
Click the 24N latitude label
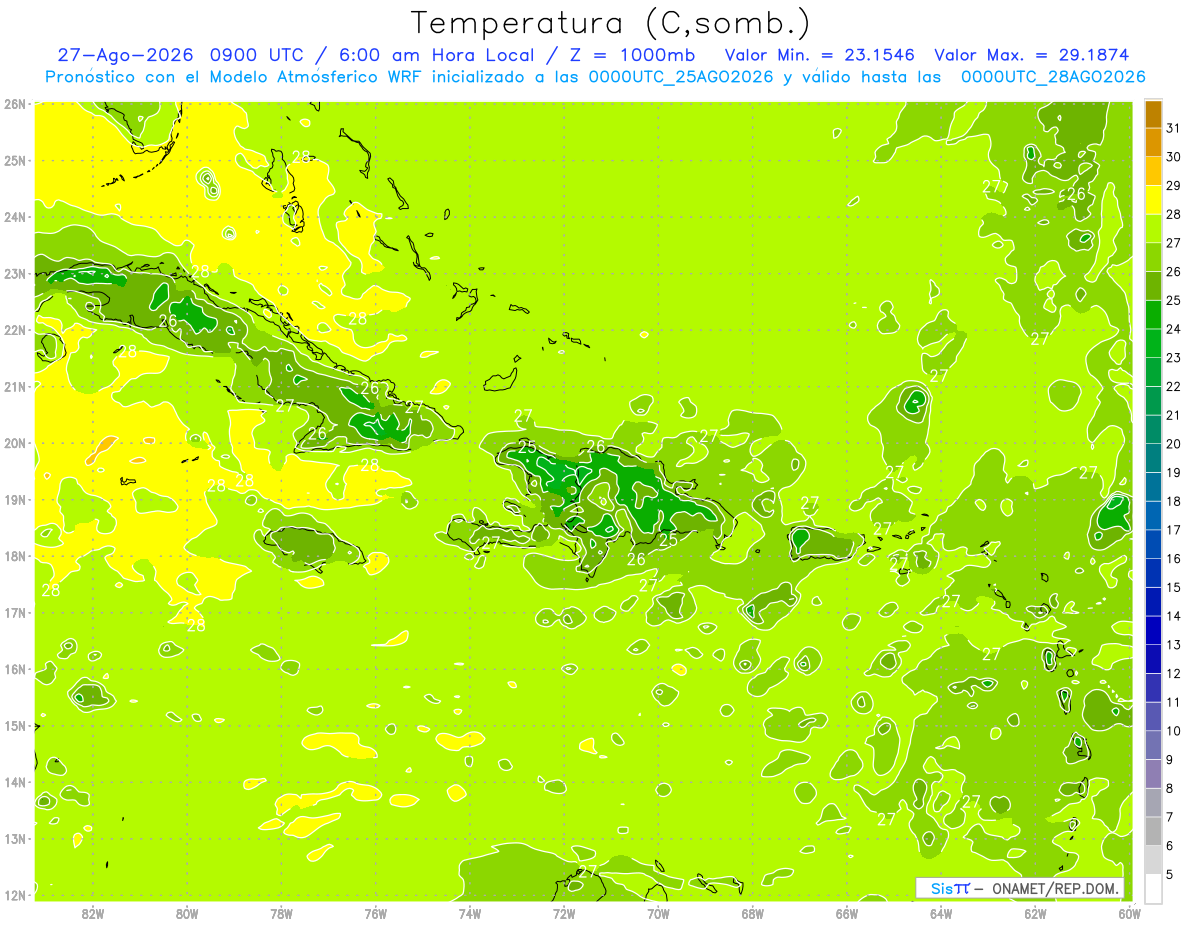pyautogui.click(x=15, y=217)
